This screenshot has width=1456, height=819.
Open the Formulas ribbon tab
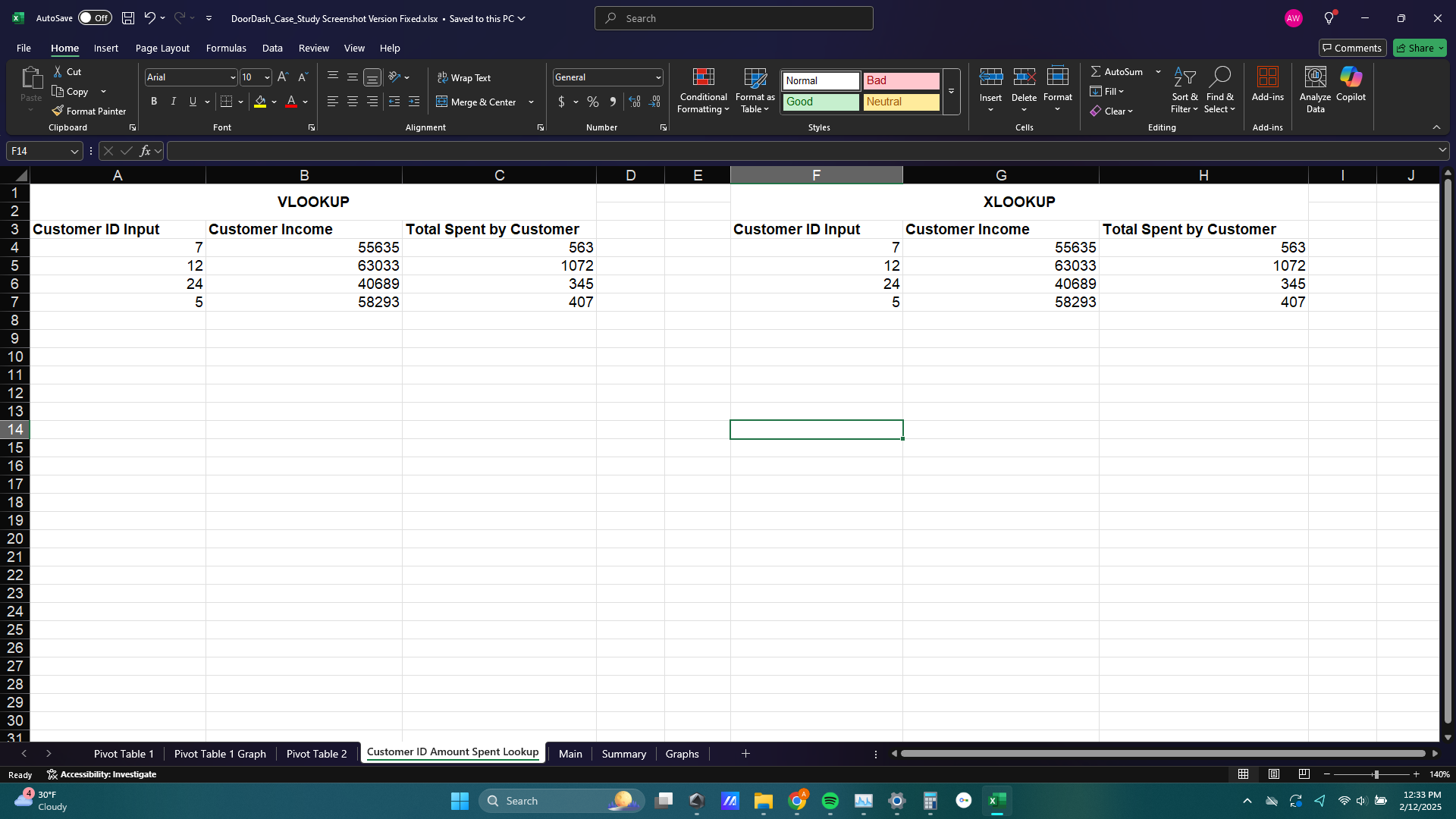point(226,48)
